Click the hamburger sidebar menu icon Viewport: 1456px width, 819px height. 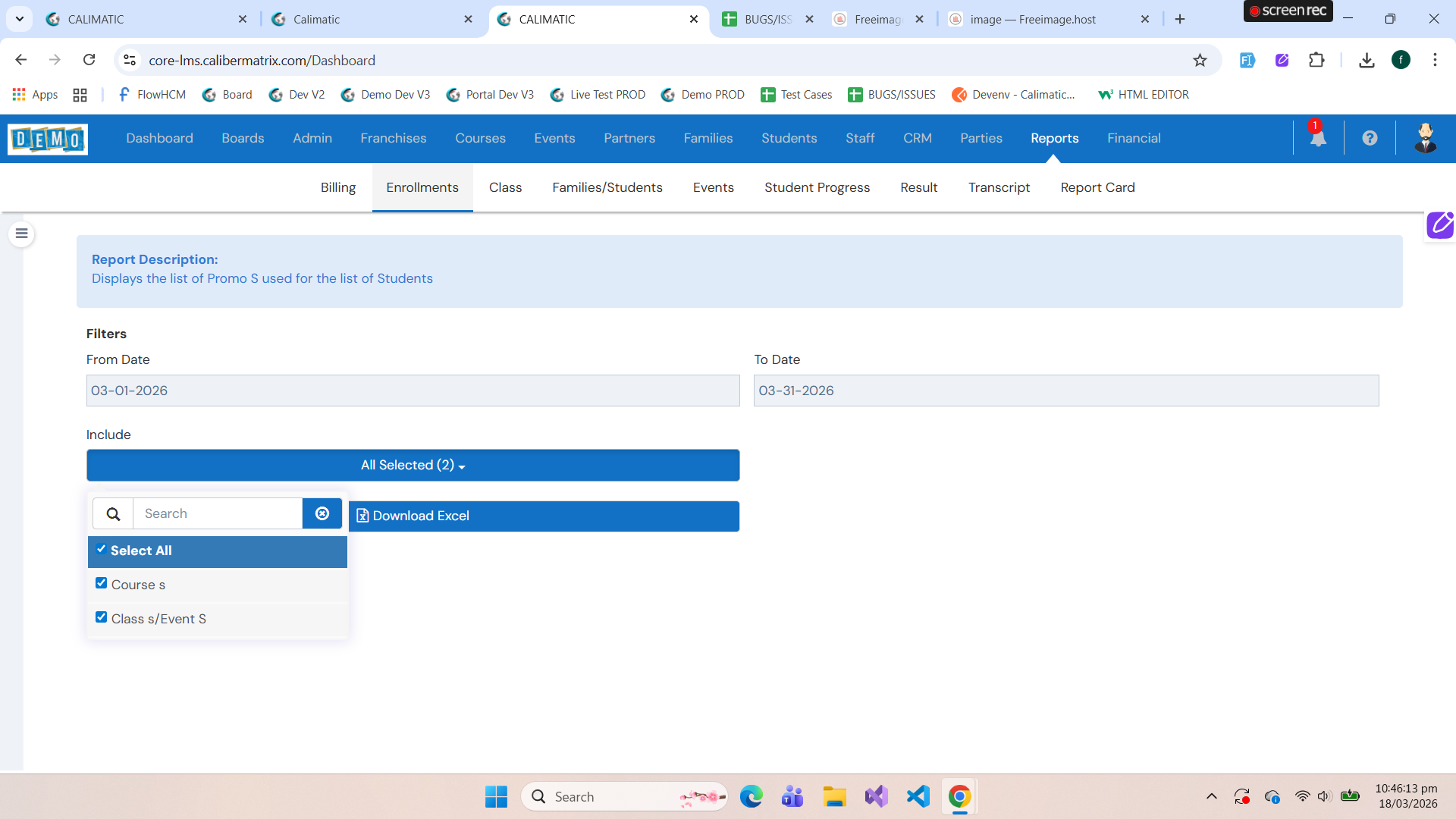pos(21,234)
